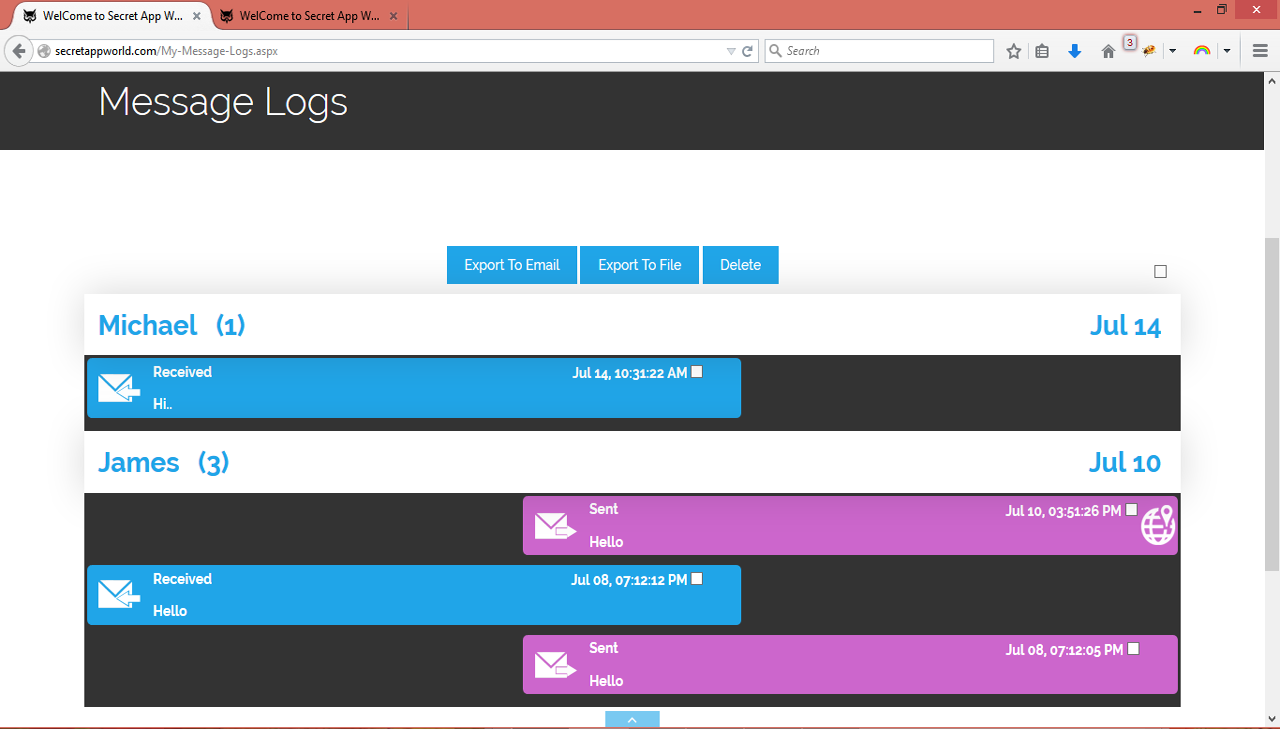Click the "Jul 08, 07:12:12 PM" timestamp
The image size is (1280, 729).
tap(629, 580)
